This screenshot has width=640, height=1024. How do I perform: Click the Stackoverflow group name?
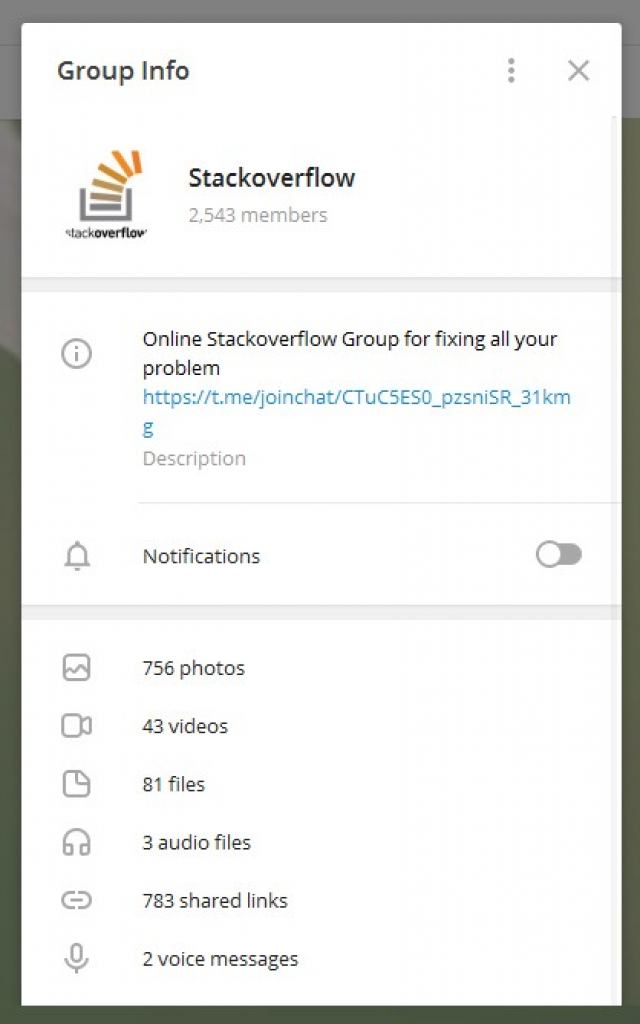click(272, 178)
